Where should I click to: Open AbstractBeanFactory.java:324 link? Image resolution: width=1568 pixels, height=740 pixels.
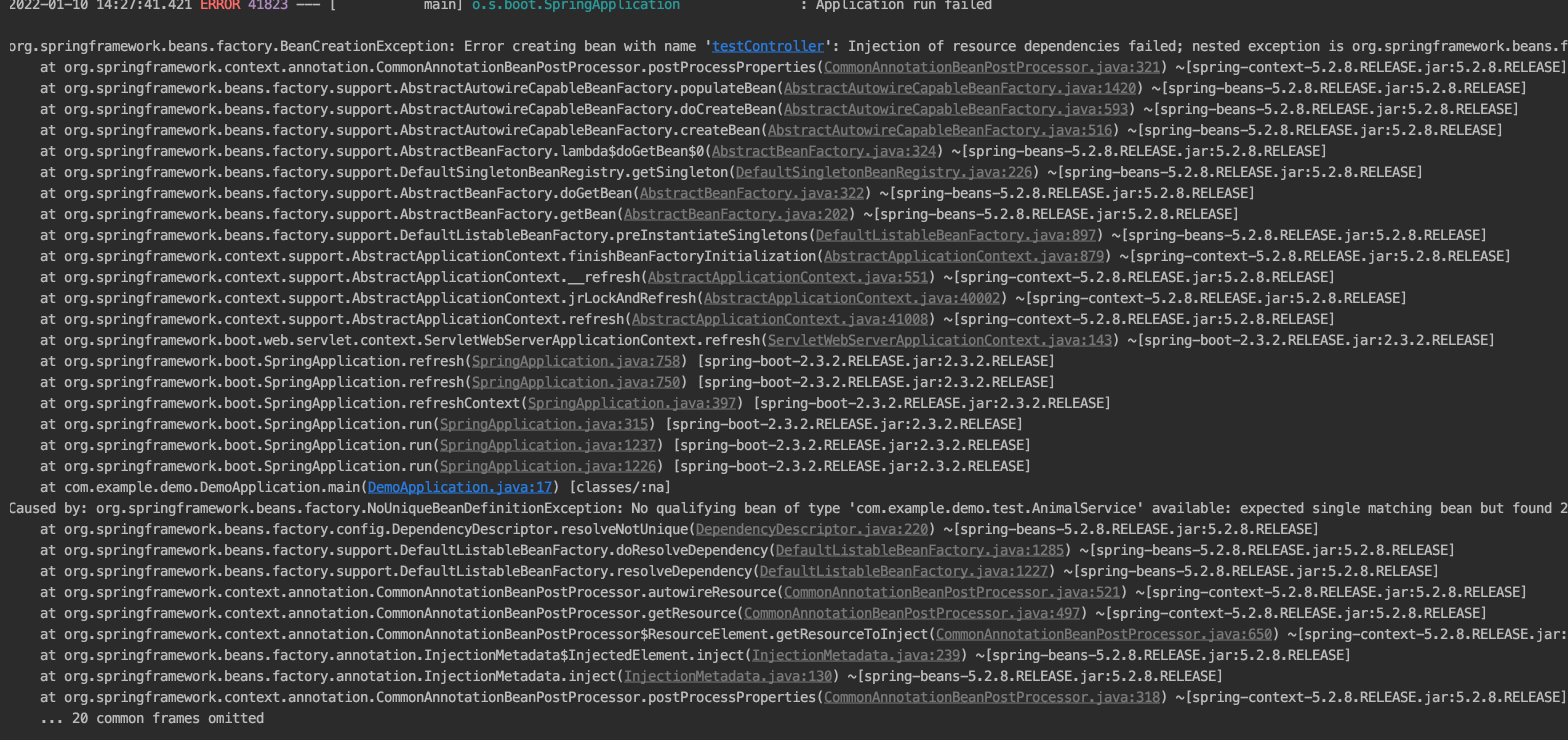tap(823, 151)
